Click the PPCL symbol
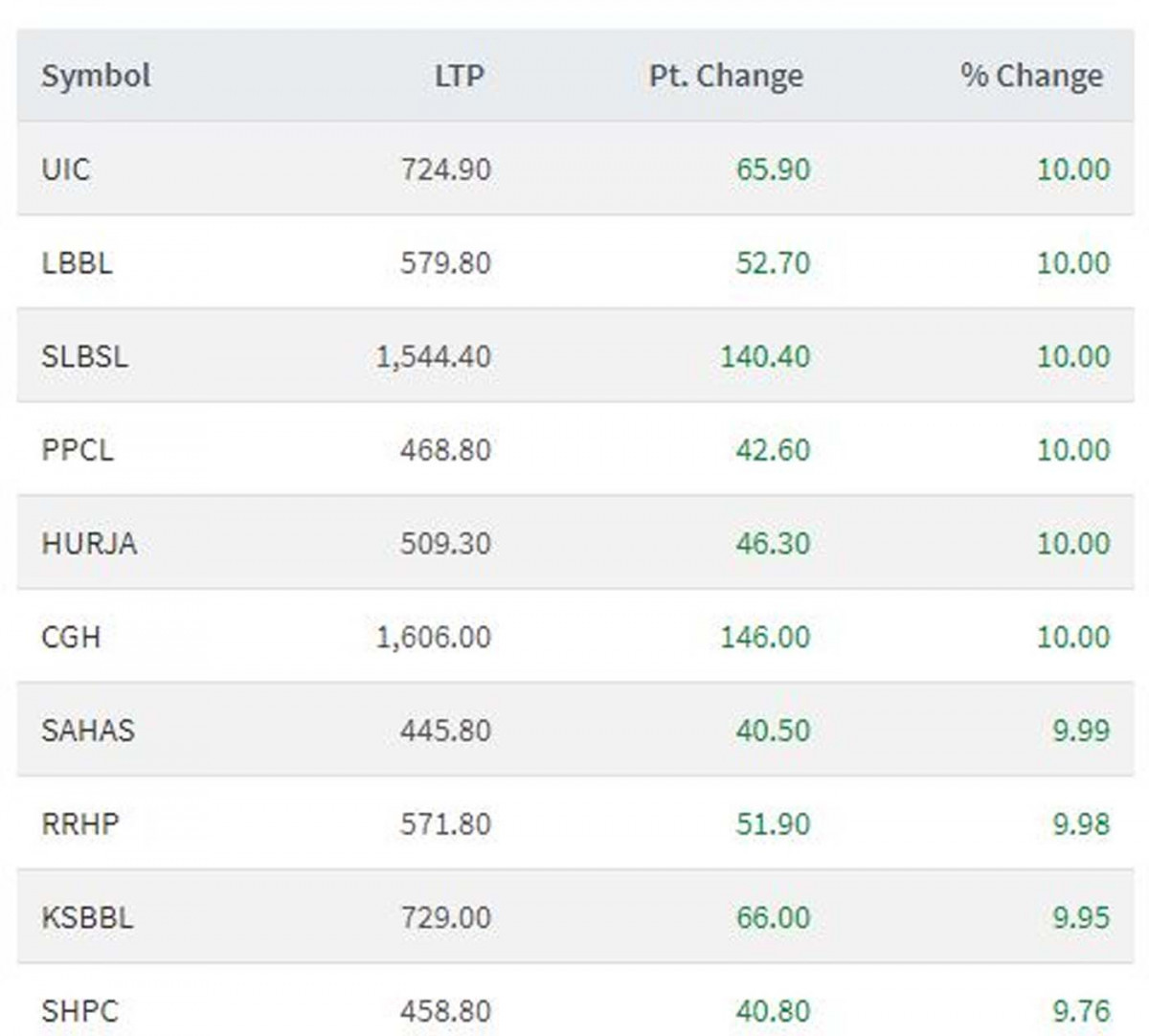Screen dimensions: 1149x1036 pos(77,449)
